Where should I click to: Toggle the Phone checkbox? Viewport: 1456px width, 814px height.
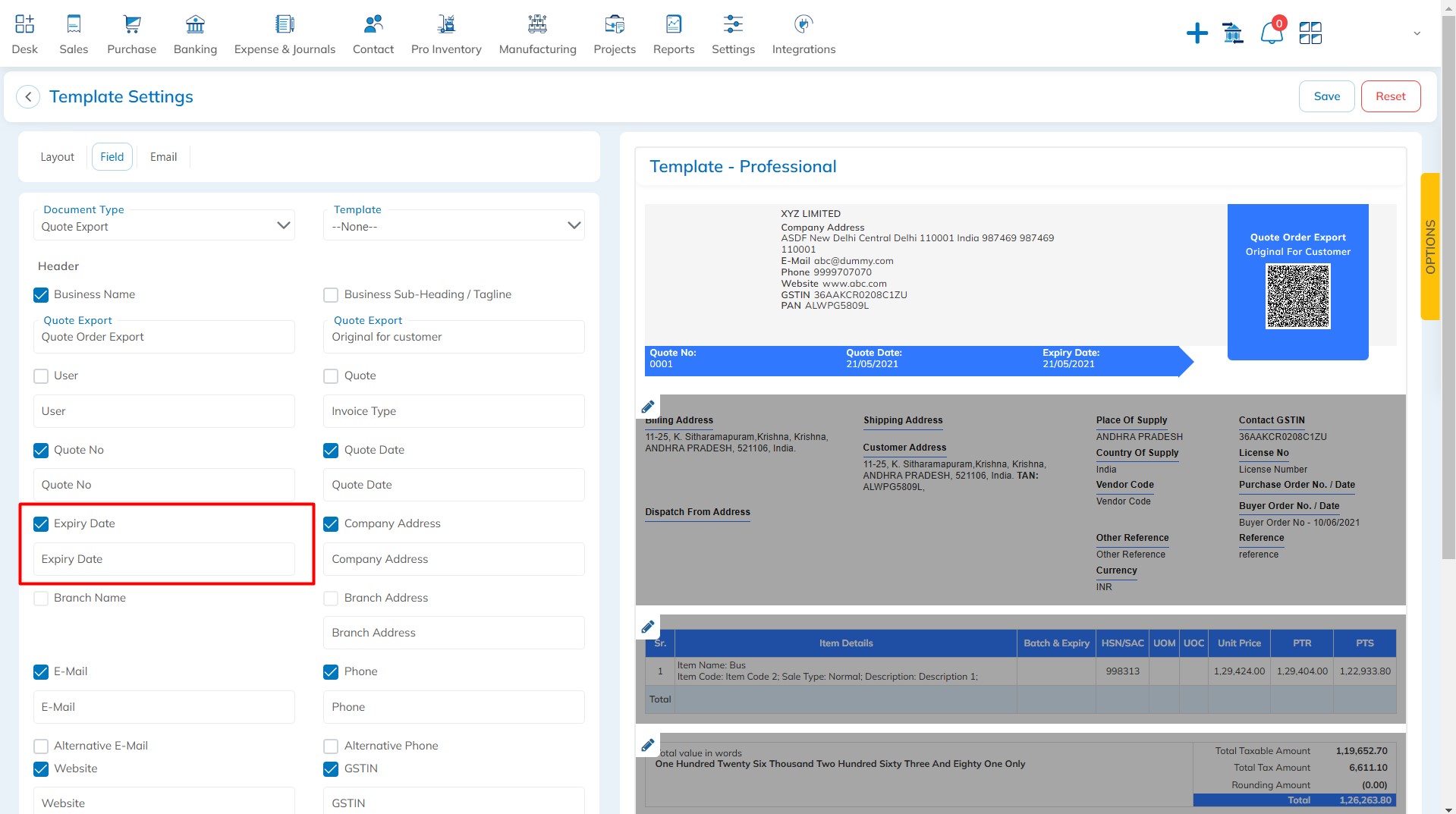[331, 672]
